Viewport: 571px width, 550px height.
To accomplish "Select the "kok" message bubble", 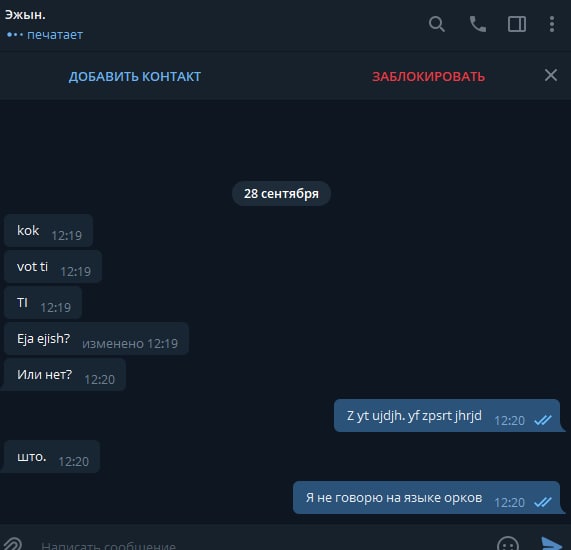I will click(48, 231).
